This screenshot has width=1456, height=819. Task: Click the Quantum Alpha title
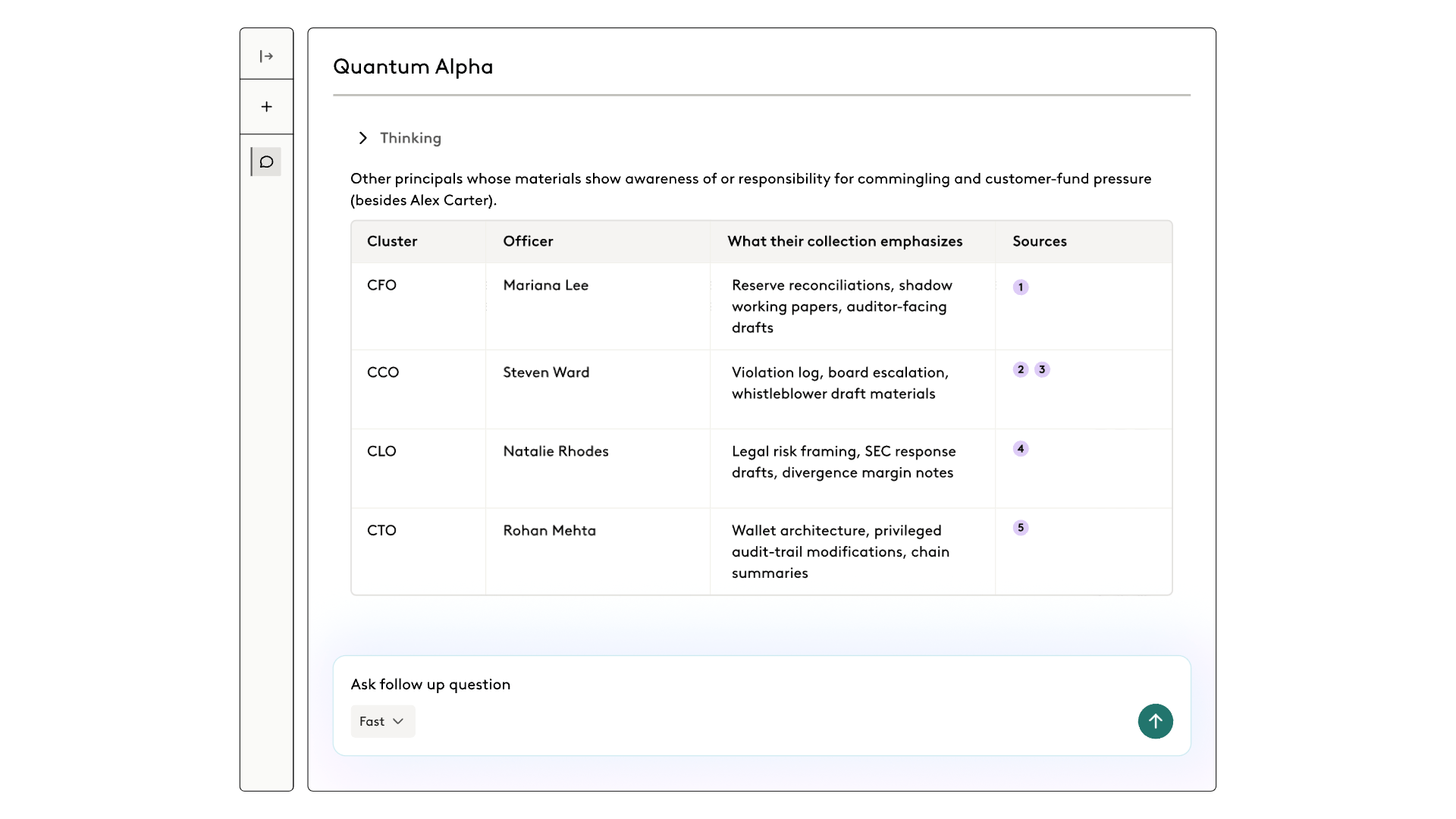413,67
